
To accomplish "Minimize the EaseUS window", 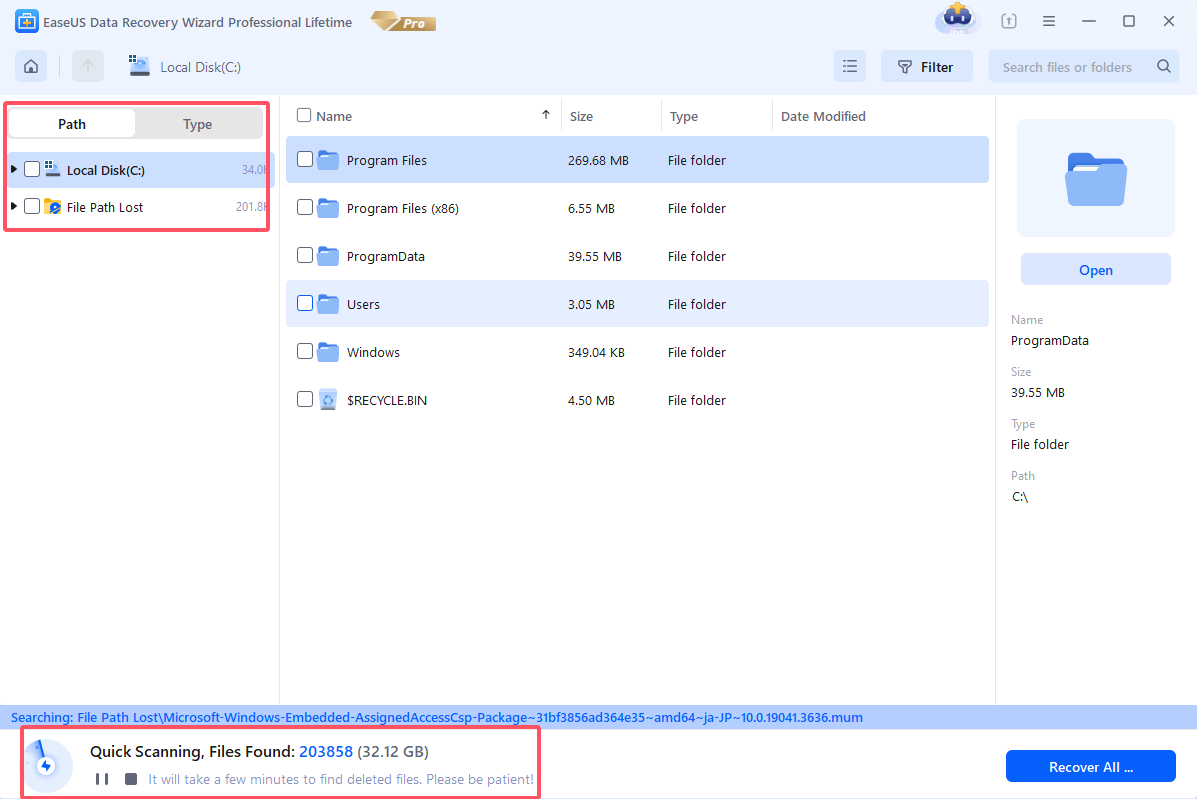I will click(x=1089, y=21).
